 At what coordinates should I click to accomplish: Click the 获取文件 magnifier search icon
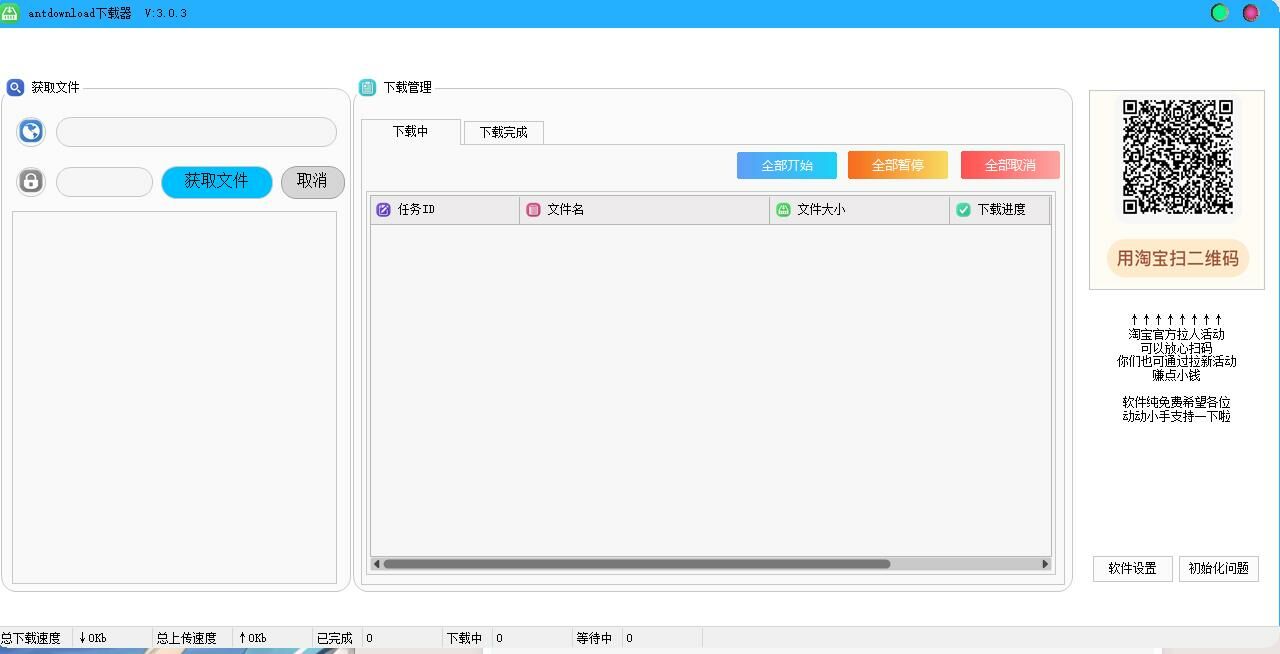point(15,87)
